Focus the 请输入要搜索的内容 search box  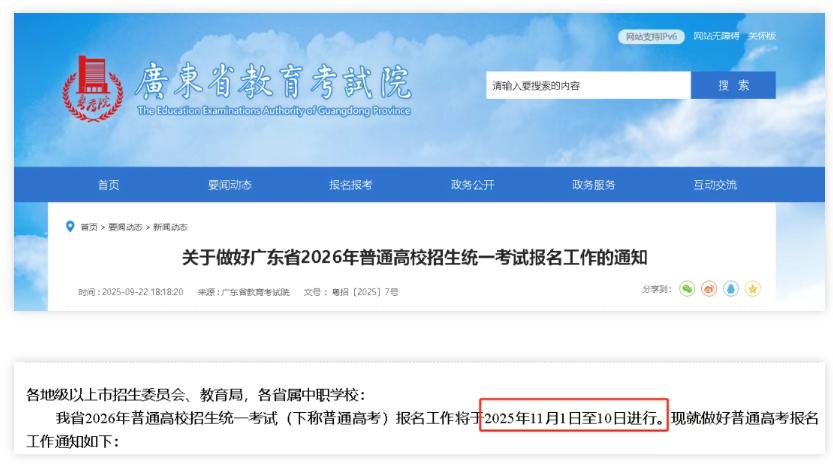tap(588, 85)
